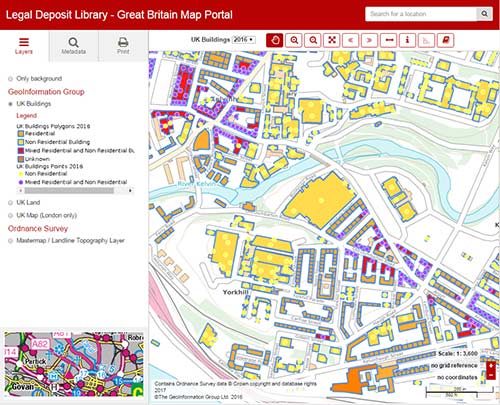
Task: Click the Non Residential Building legend swatch
Action: pos(21,142)
